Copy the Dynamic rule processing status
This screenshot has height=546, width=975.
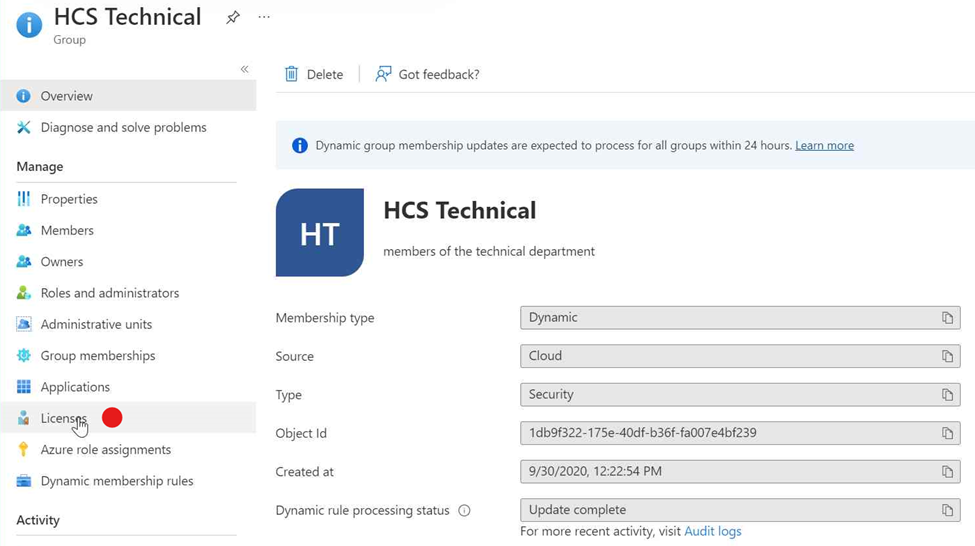point(947,511)
